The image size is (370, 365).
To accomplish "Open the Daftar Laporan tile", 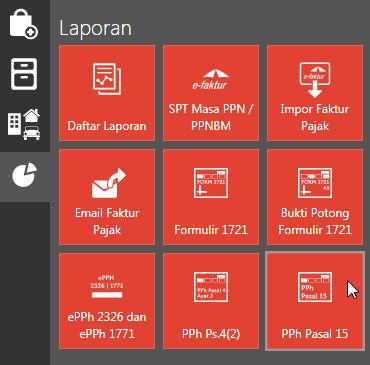I will [107, 93].
